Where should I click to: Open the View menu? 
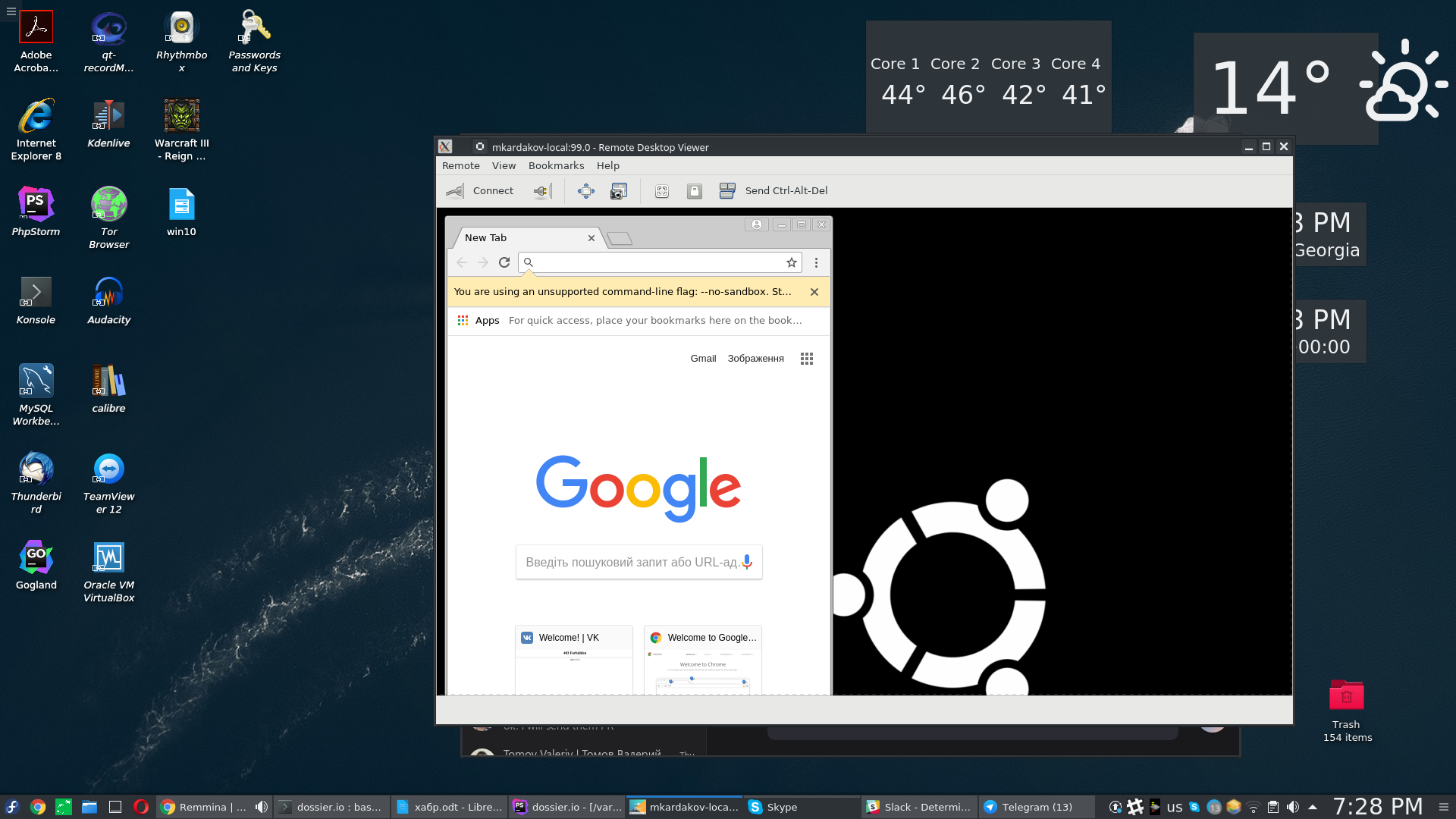click(504, 166)
